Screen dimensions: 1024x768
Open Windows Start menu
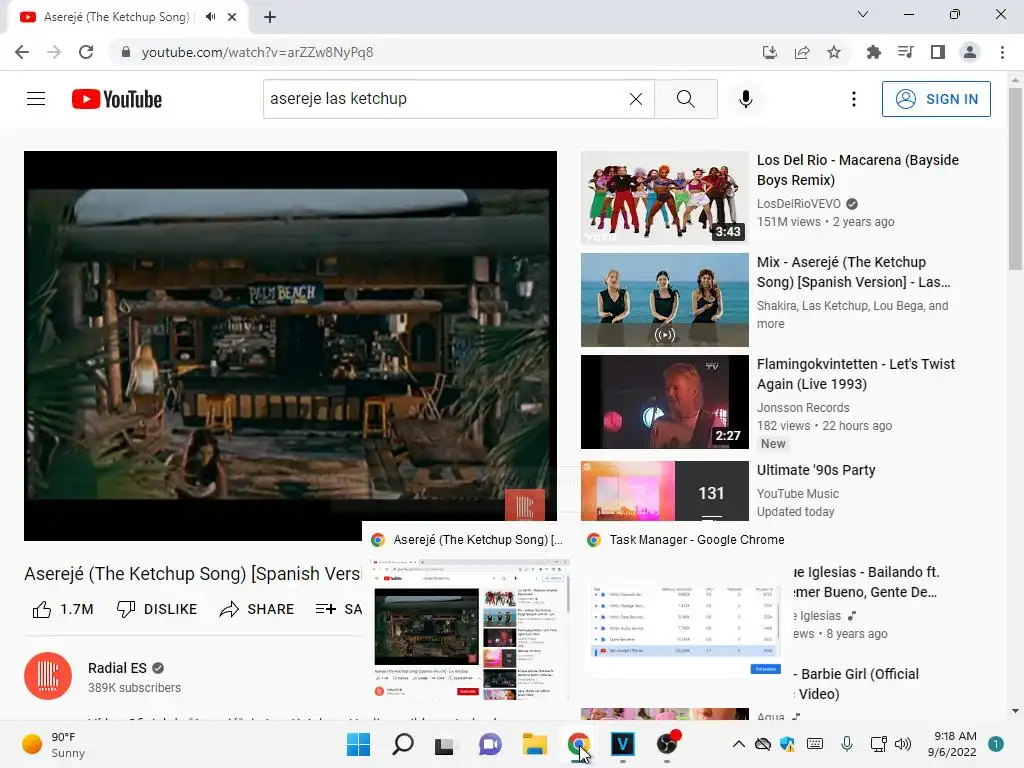coord(358,744)
